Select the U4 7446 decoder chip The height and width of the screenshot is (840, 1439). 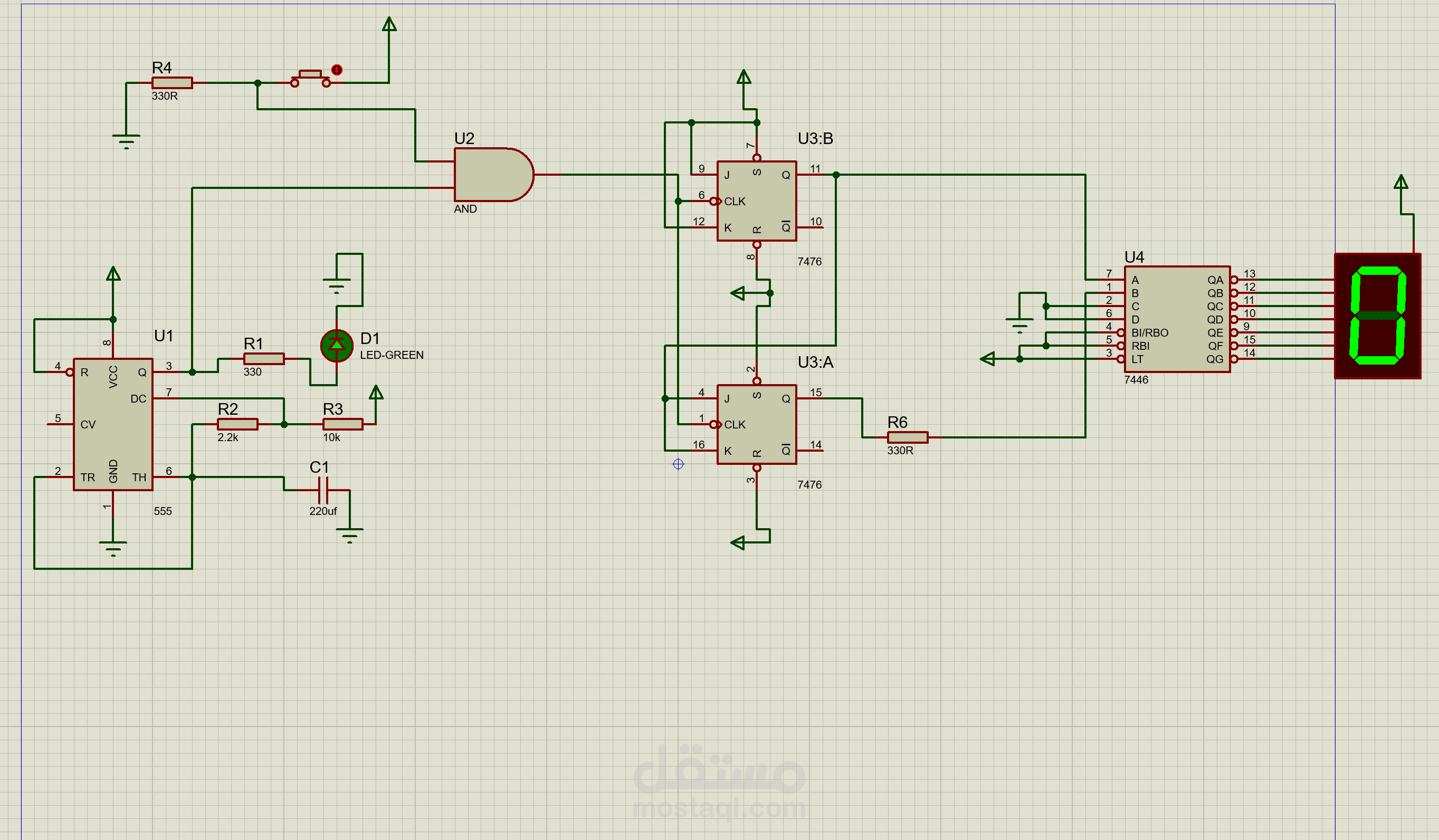coord(1177,319)
